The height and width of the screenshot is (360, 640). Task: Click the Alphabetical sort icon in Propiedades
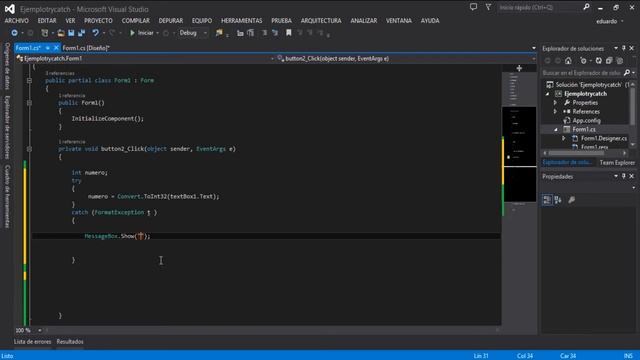click(558, 200)
